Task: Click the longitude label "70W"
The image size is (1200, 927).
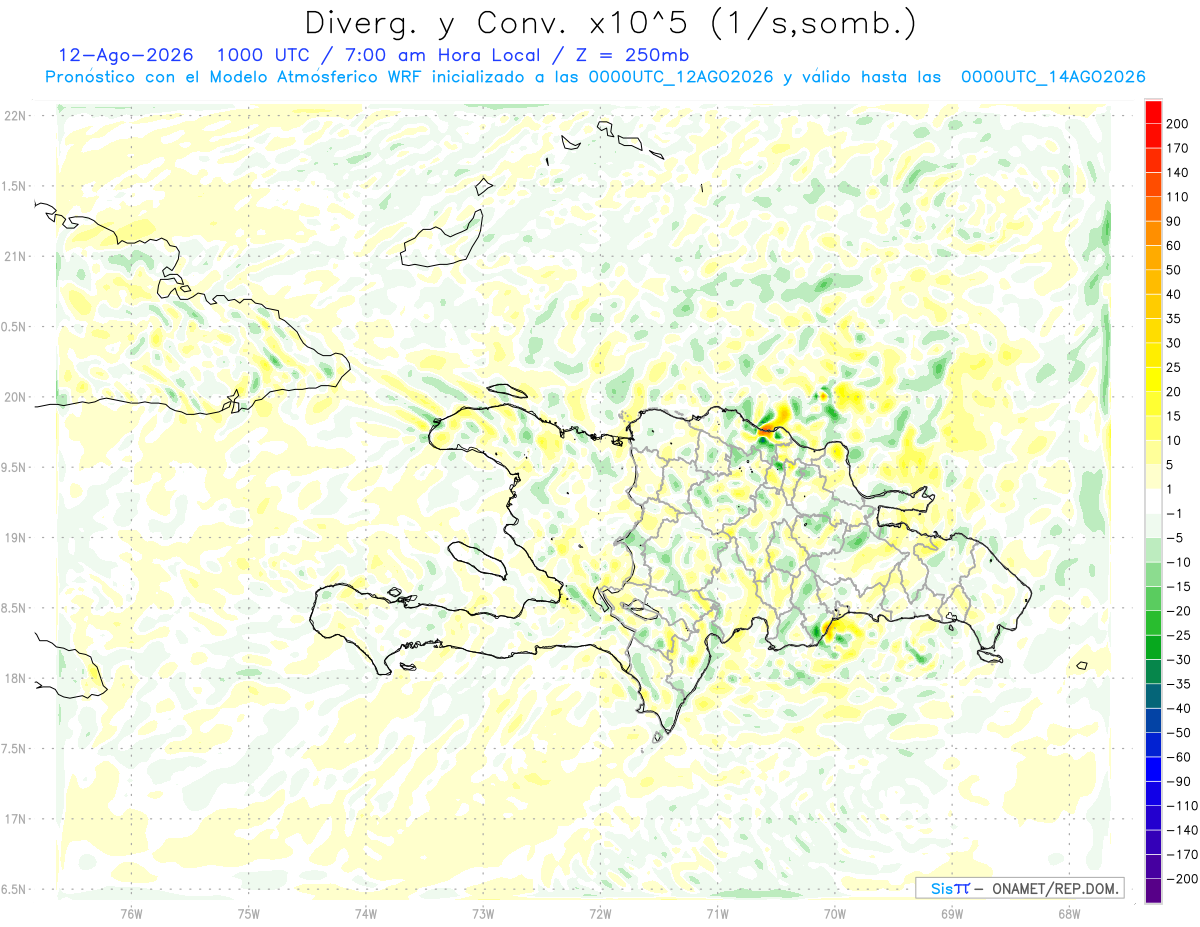Action: pos(835,912)
